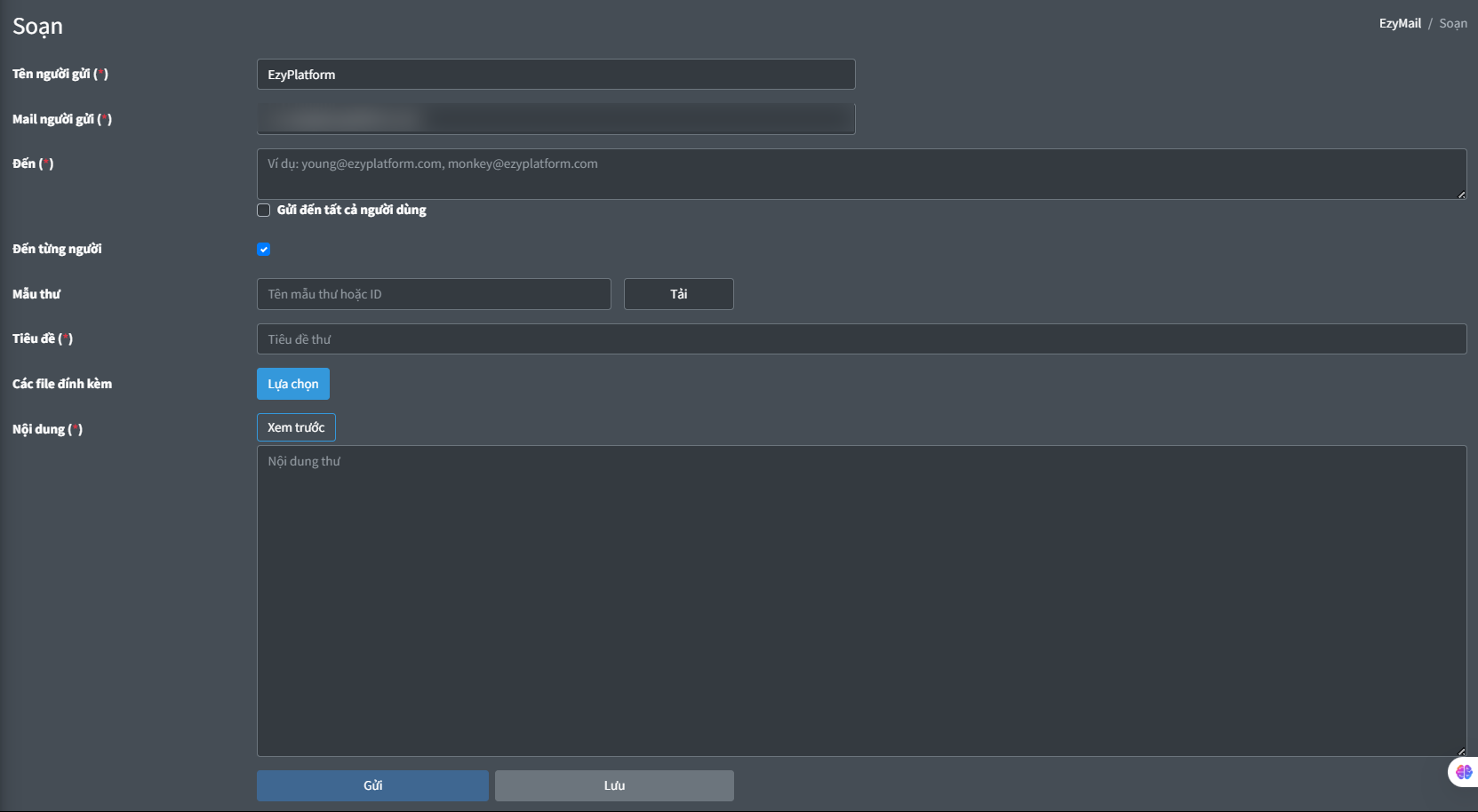Select the 'Mail người gửi' email field

click(x=555, y=118)
